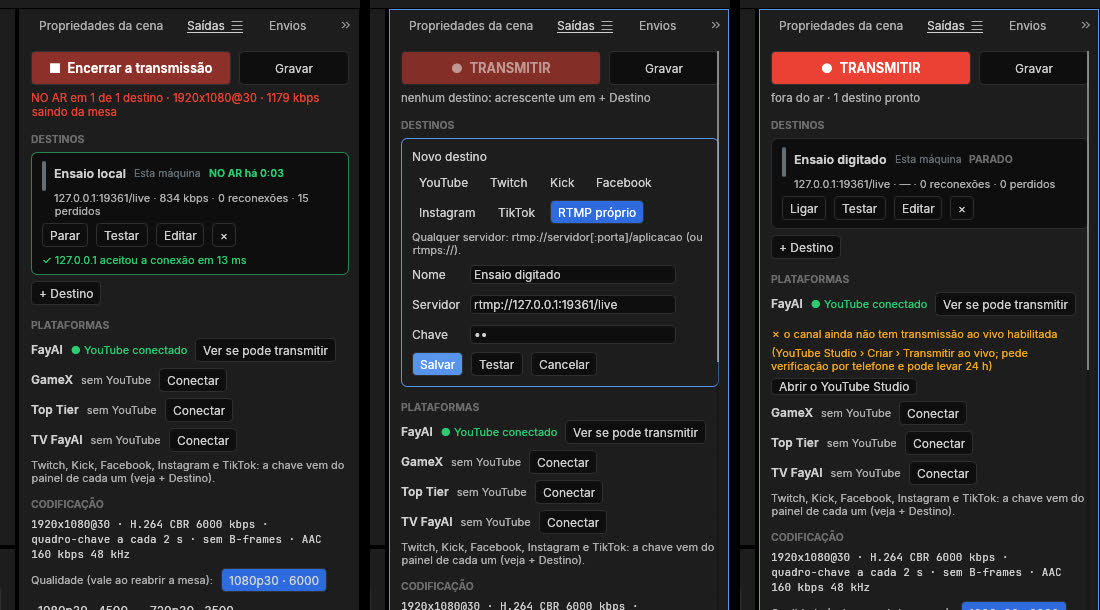Screen dimensions: 1100x610
Task: Open Saídas menu icon in left panel
Action: point(237,26)
